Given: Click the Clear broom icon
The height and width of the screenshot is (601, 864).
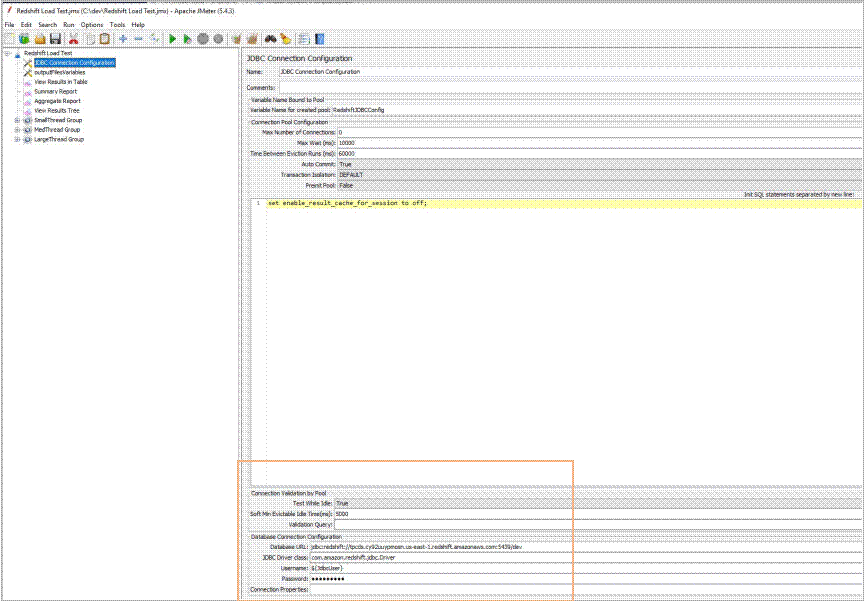Looking at the screenshot, I should 236,39.
